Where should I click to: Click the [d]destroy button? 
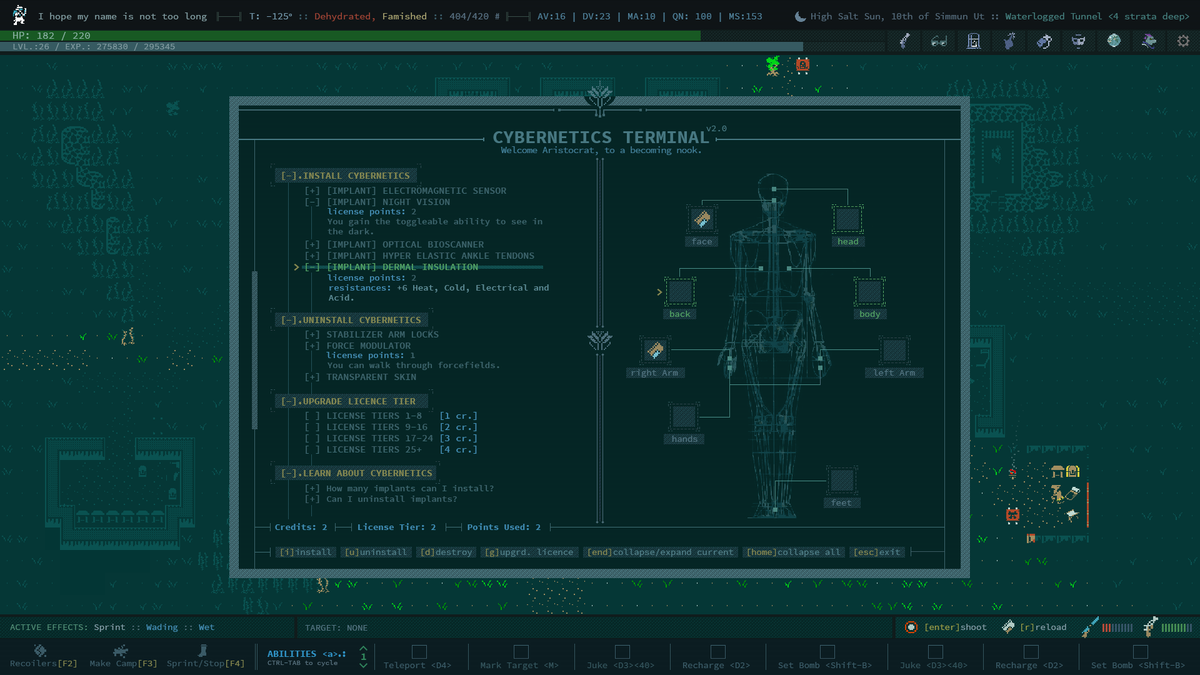[x=446, y=552]
